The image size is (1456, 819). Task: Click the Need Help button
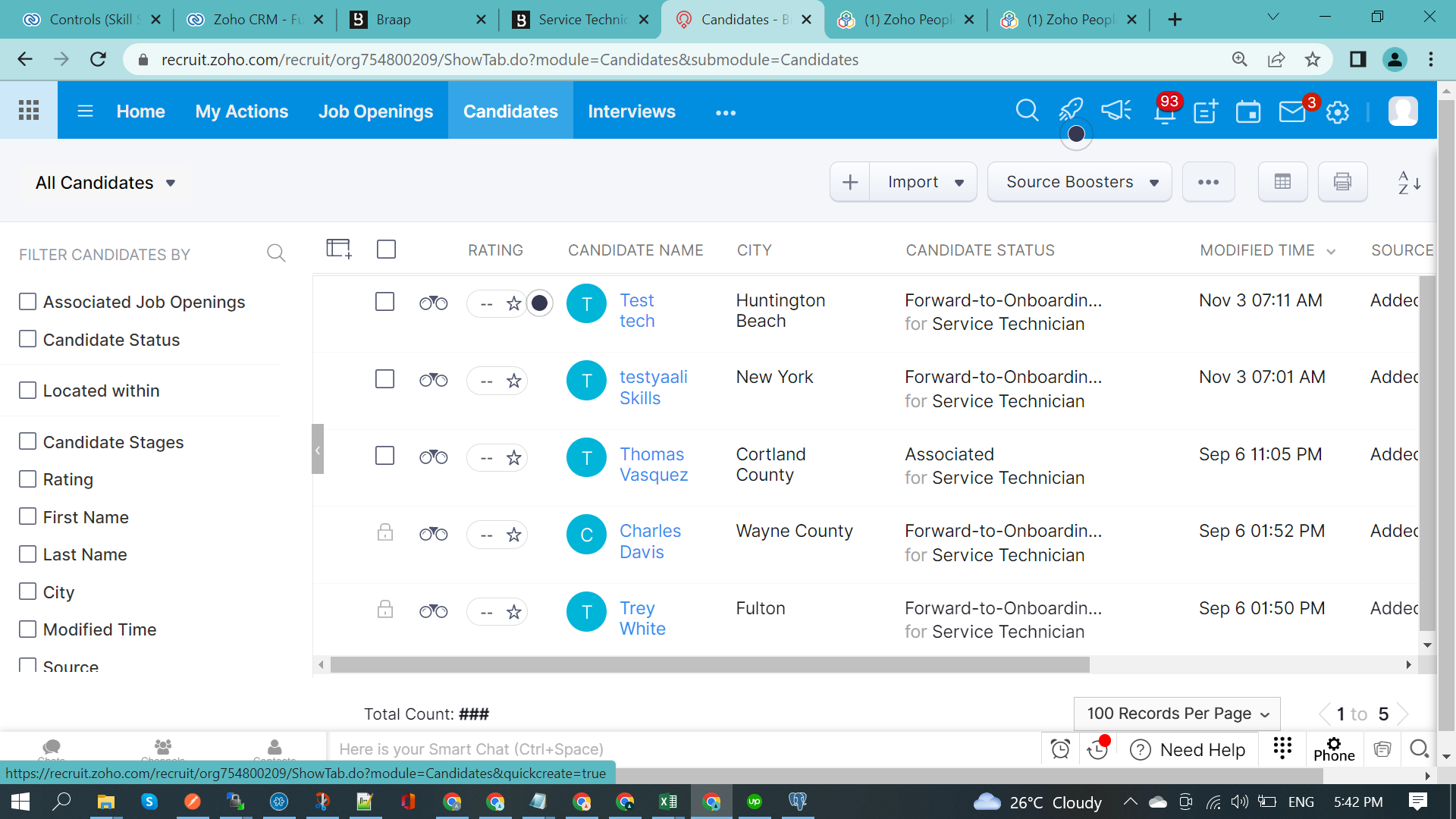click(x=1188, y=750)
